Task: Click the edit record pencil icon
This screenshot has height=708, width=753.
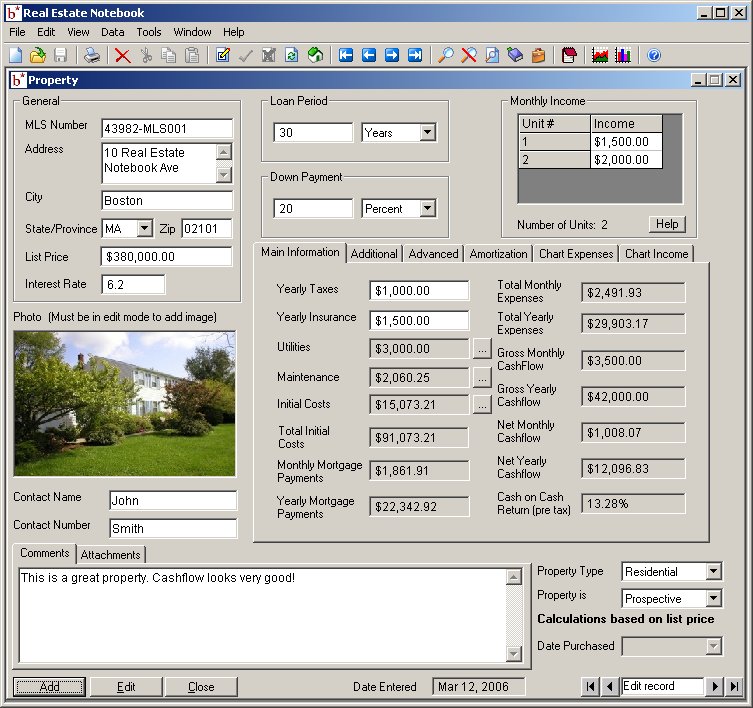Action: (x=223, y=56)
